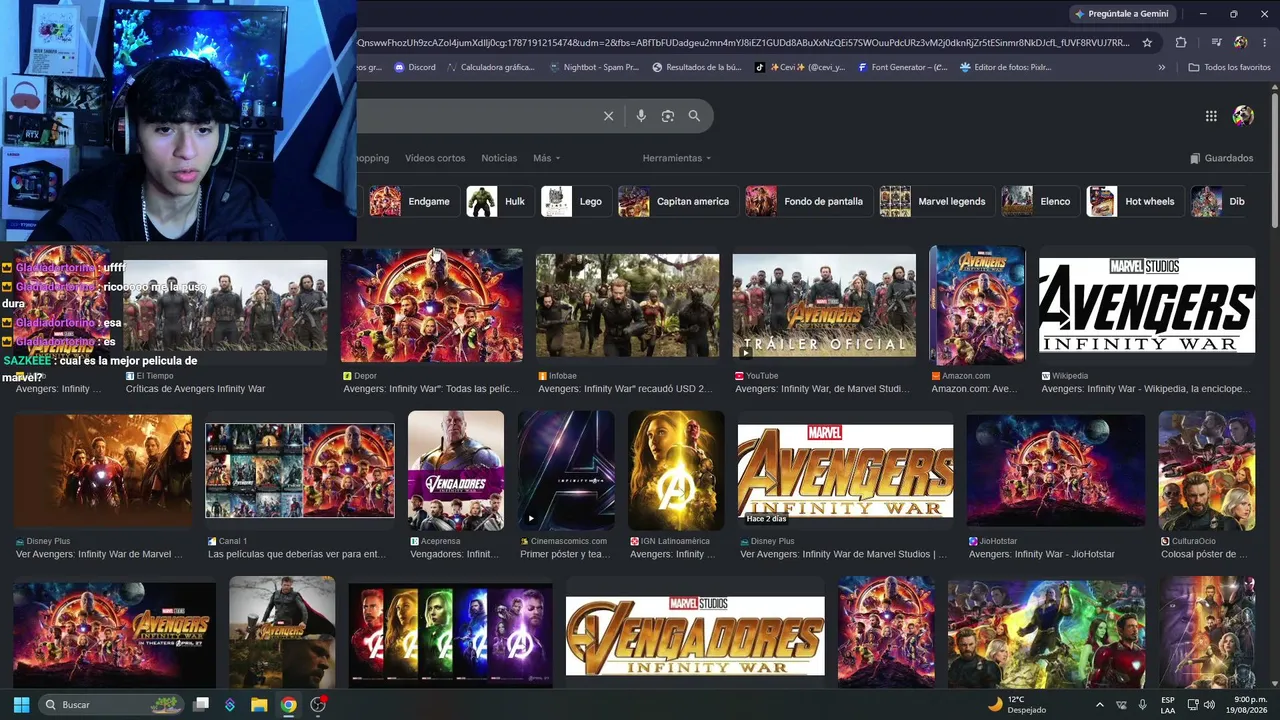Clear the Google search box text
Image resolution: width=1280 pixels, height=720 pixels.
608,116
